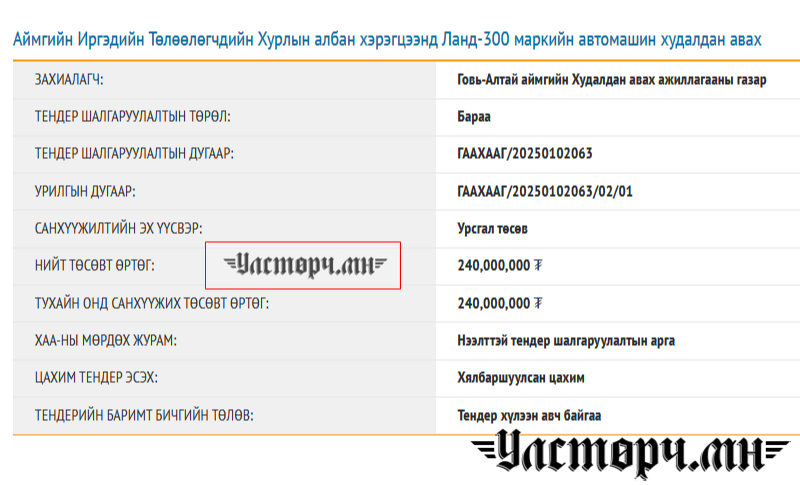This screenshot has height=485, width=800.
Task: Click ТУХАЙН ОНД САНХҮҮЖИХ ТӨСӨВТ ӨРТӨГ label
Action: 152,303
